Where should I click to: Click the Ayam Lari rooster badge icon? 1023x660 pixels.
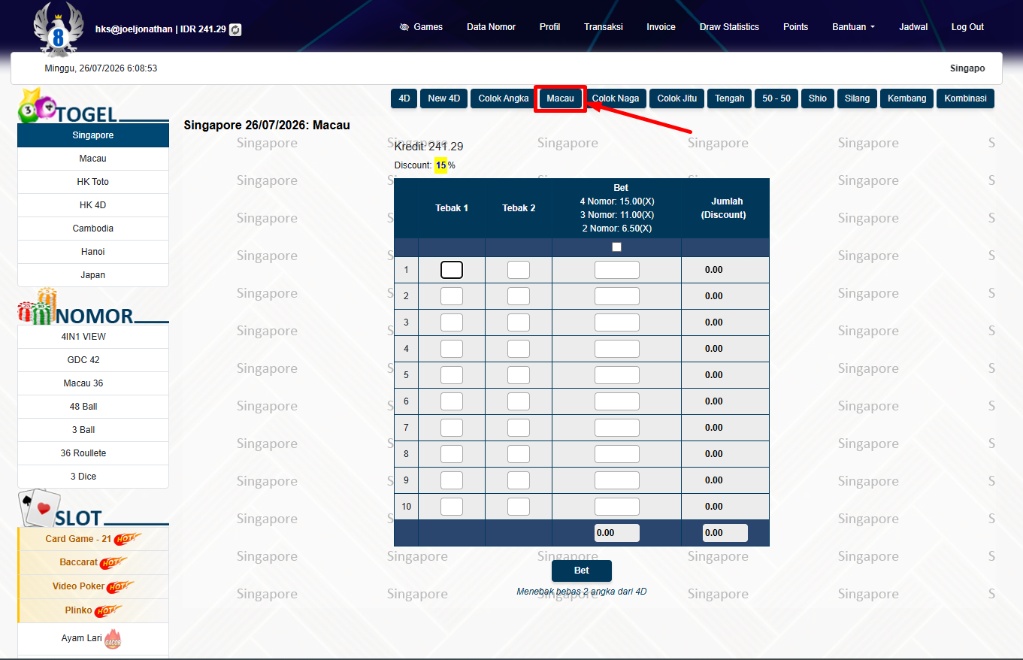tap(113, 638)
